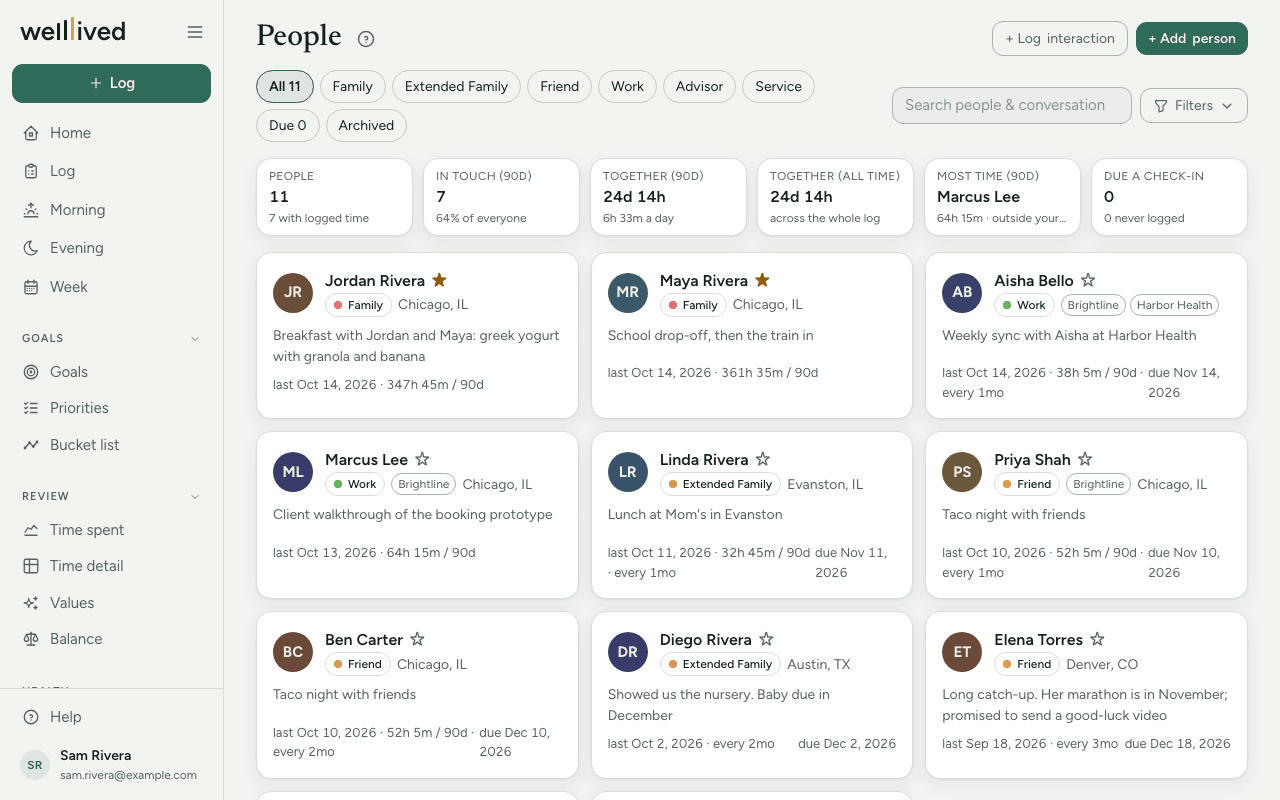Star Aisha Bello as a favorite
This screenshot has width=1280, height=800.
(1088, 280)
